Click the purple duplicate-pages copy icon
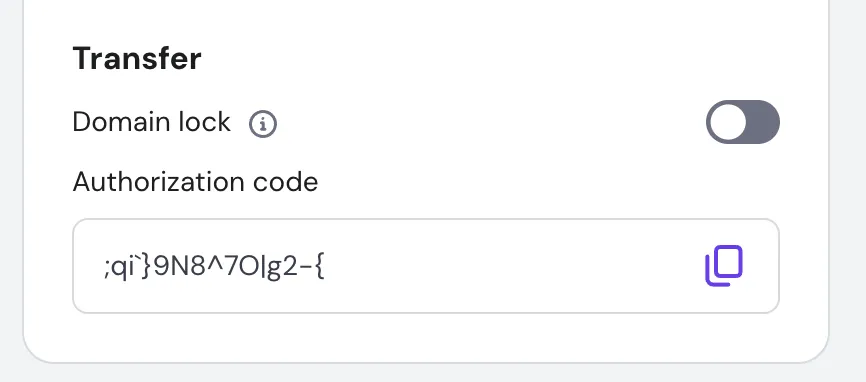866x382 pixels. coord(724,266)
